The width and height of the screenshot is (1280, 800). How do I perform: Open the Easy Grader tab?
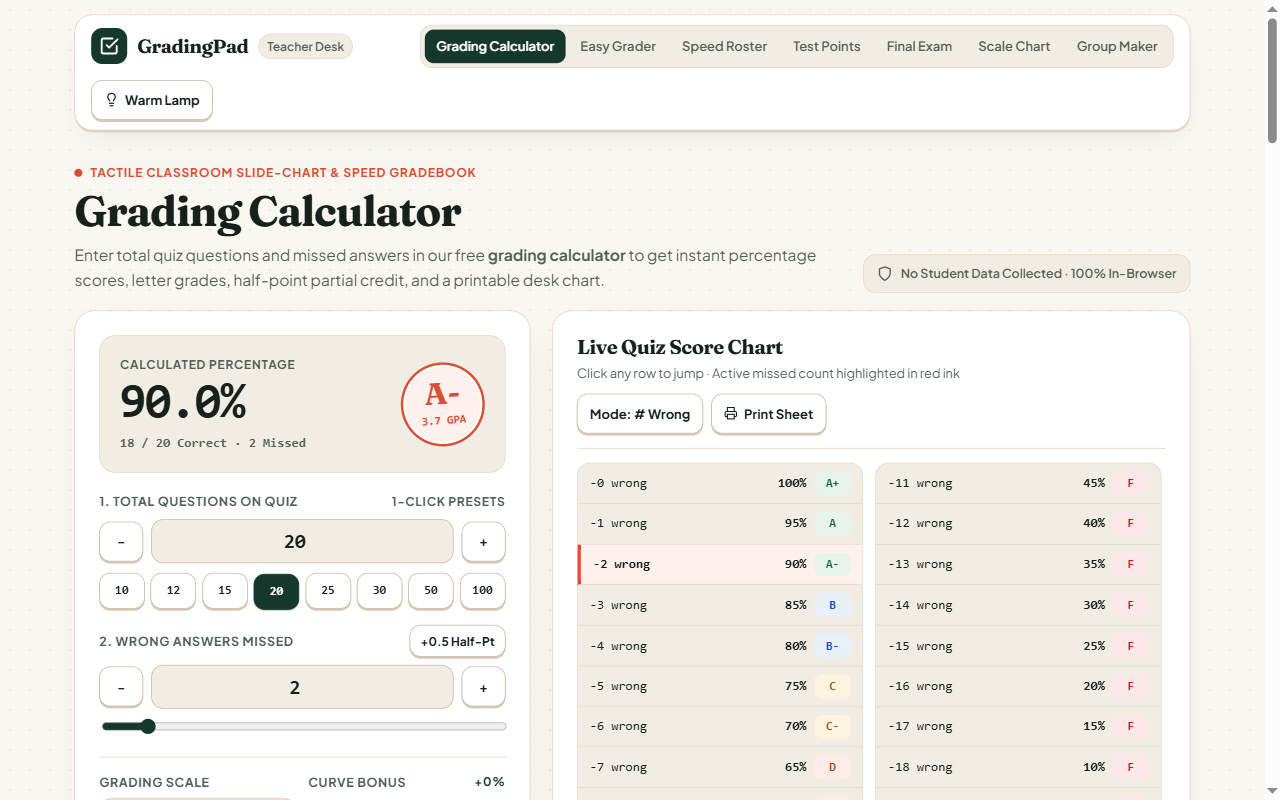point(618,46)
